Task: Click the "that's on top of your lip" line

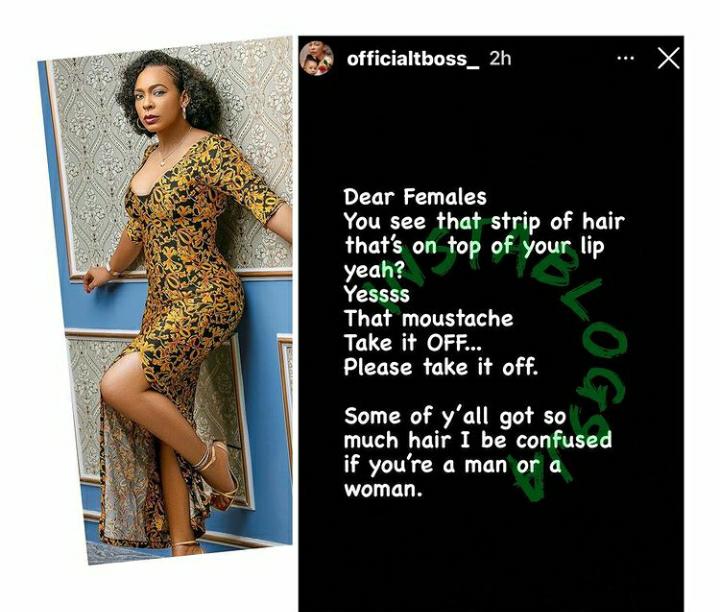Action: 474,247
